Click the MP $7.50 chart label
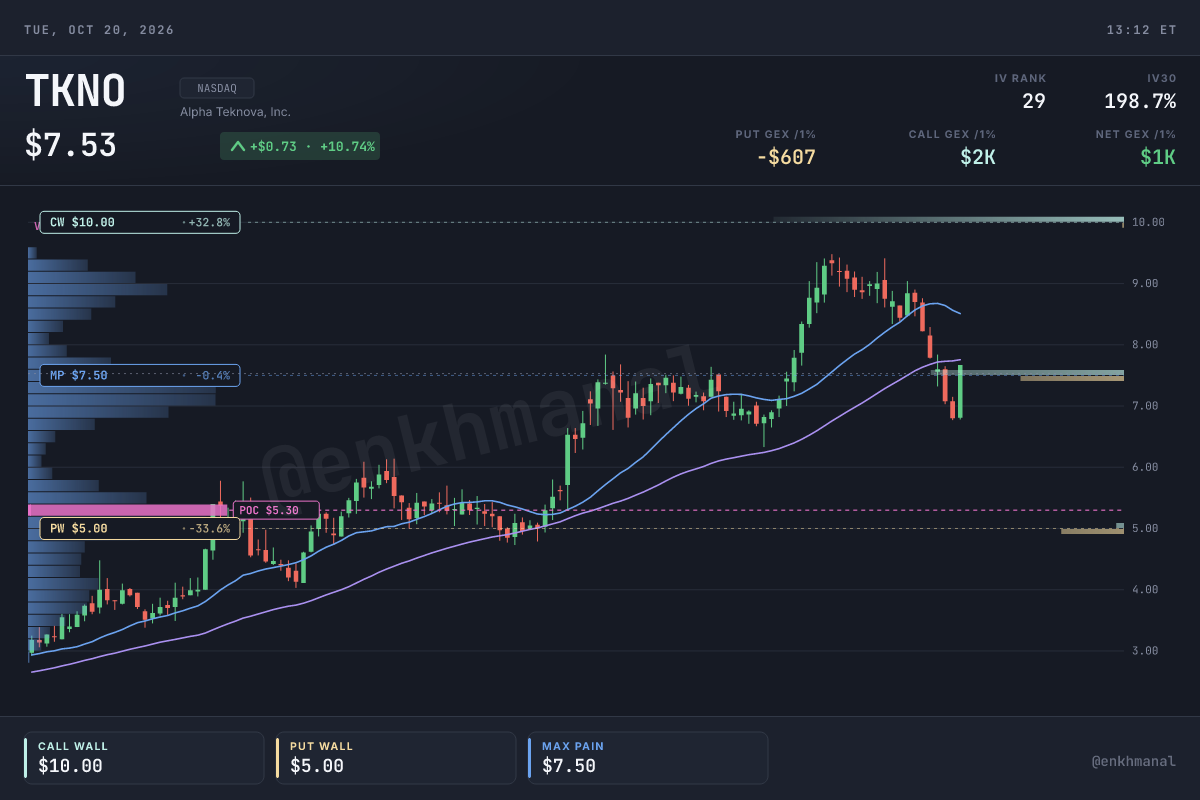The image size is (1200, 800). (140, 376)
